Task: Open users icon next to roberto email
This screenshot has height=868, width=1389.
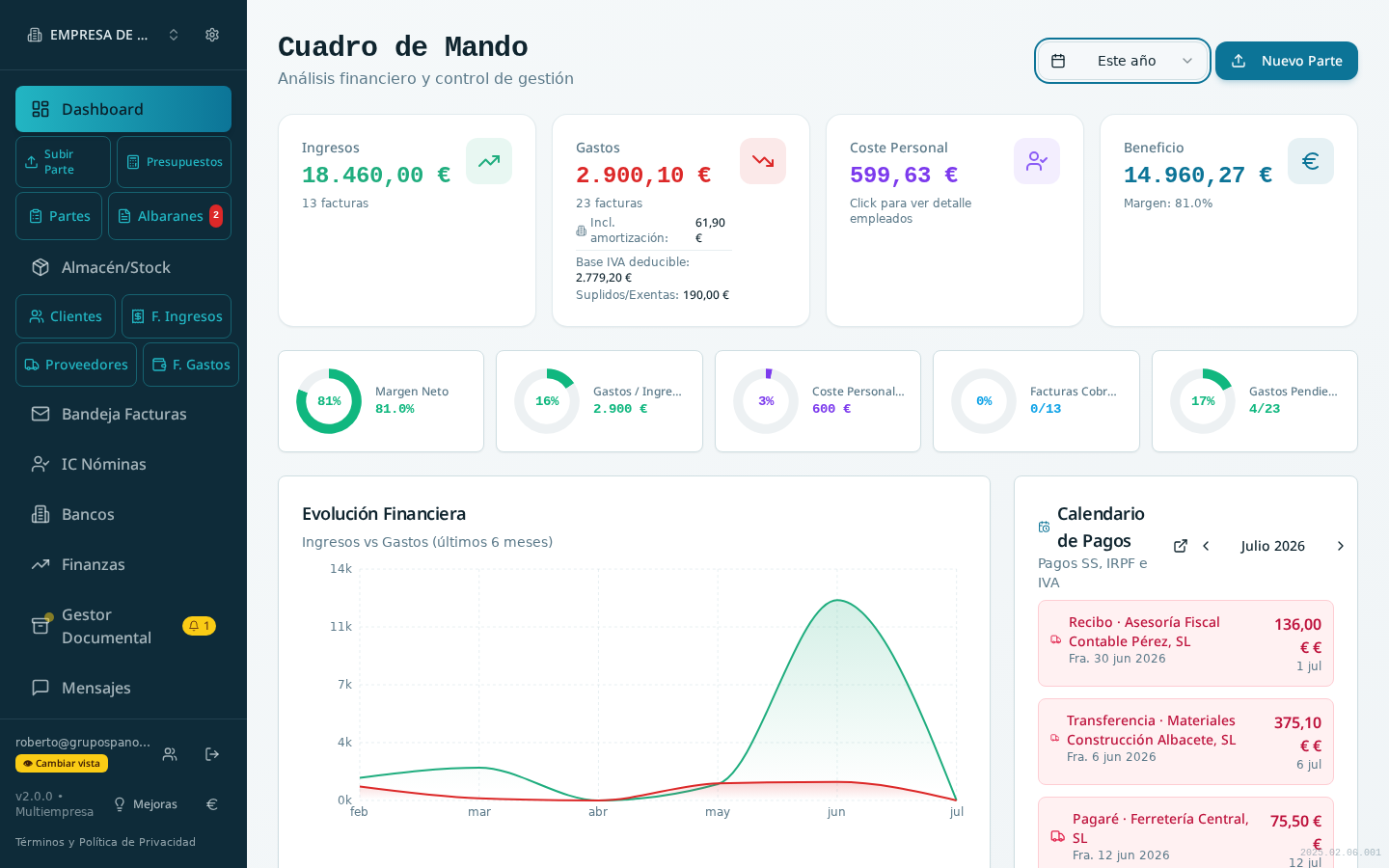Action: pyautogui.click(x=170, y=754)
